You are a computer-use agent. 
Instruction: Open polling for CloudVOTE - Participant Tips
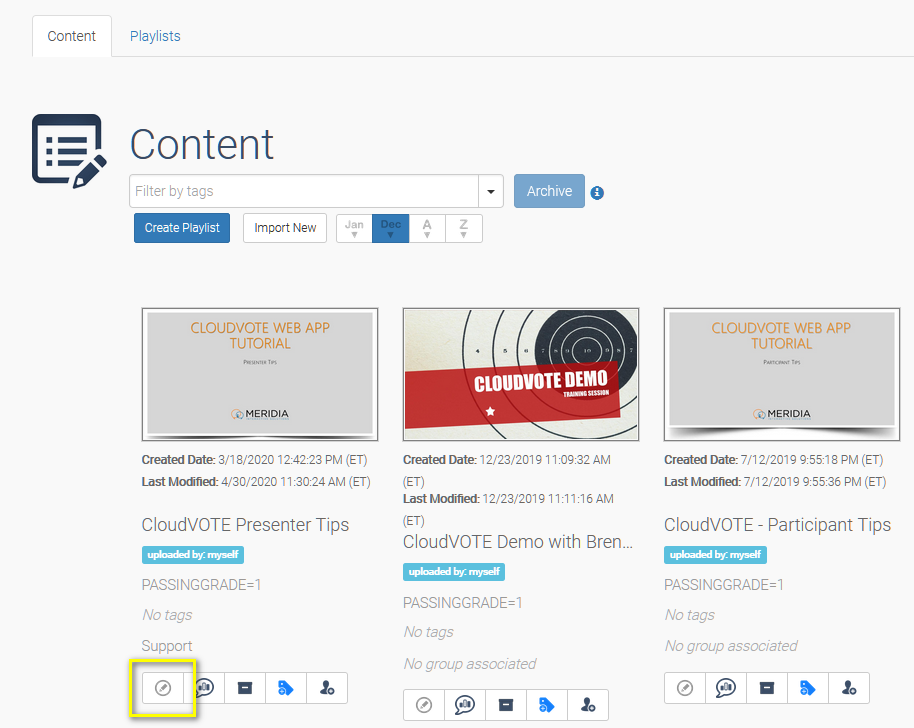point(726,688)
